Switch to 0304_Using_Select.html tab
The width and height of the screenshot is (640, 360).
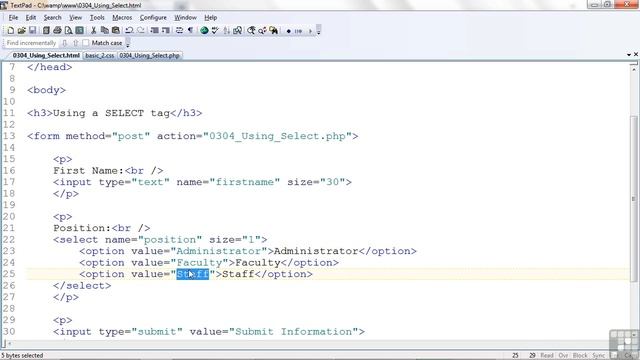pos(46,55)
